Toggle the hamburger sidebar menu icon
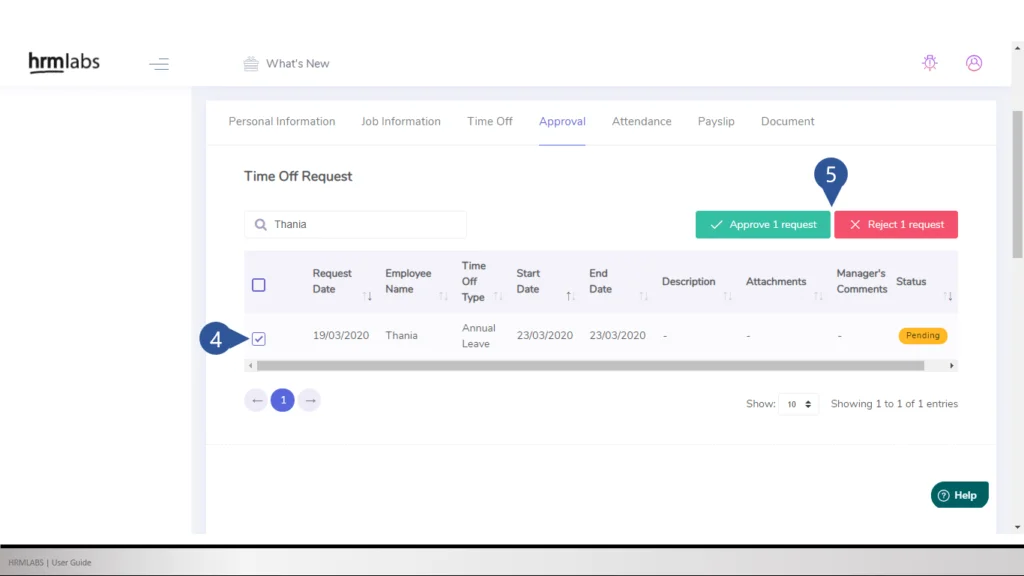This screenshot has width=1024, height=576. [159, 64]
